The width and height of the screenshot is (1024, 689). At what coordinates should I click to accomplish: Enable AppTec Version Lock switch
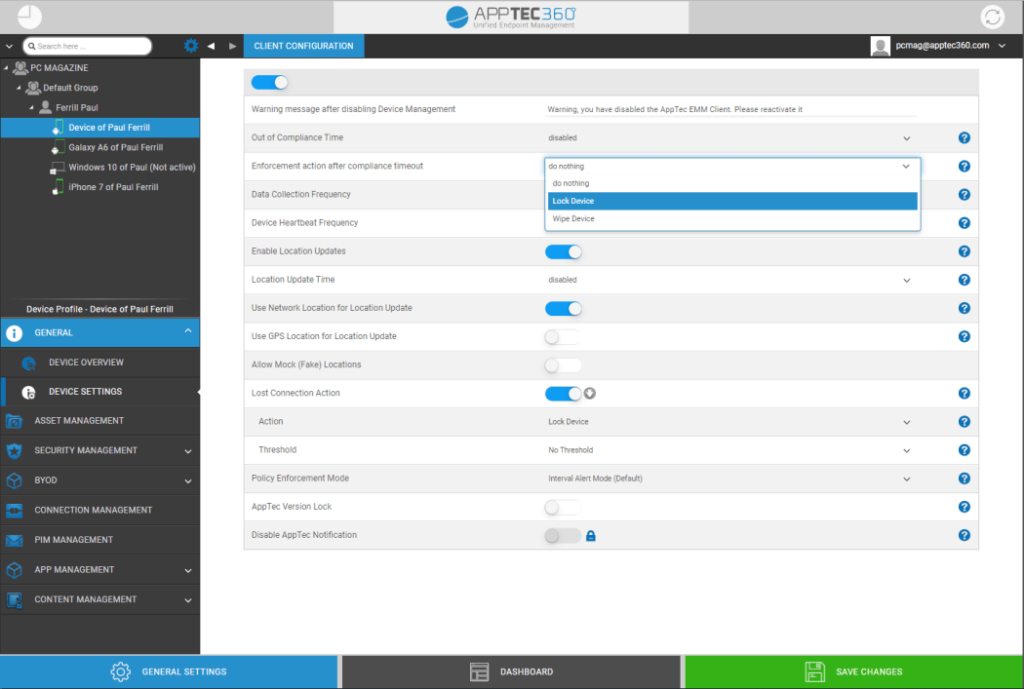pyautogui.click(x=563, y=507)
